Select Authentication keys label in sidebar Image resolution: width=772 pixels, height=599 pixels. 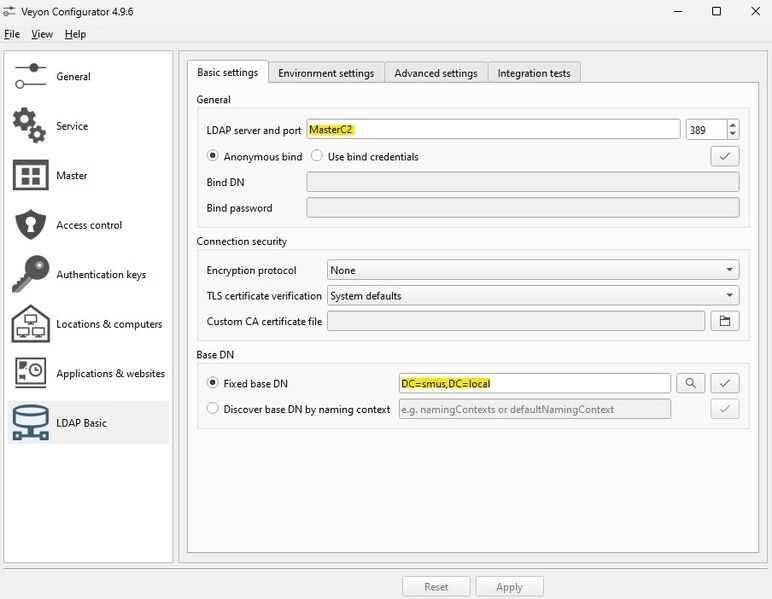101,274
